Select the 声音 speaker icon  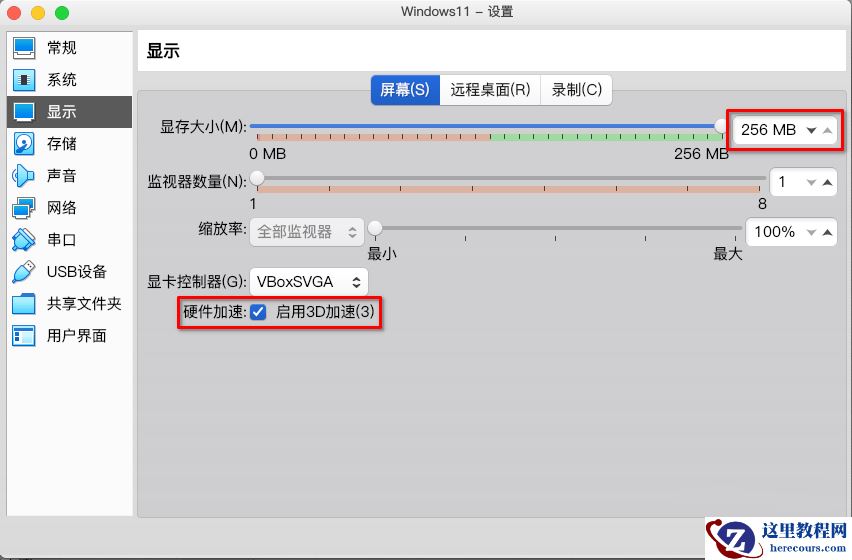point(24,175)
